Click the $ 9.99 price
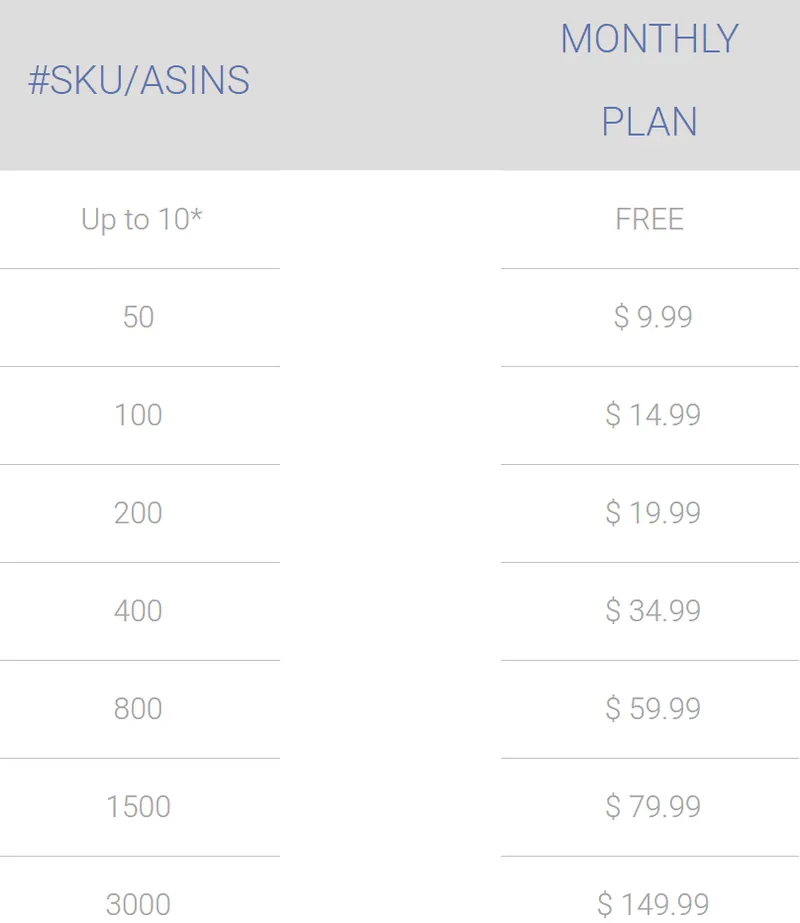 point(653,317)
